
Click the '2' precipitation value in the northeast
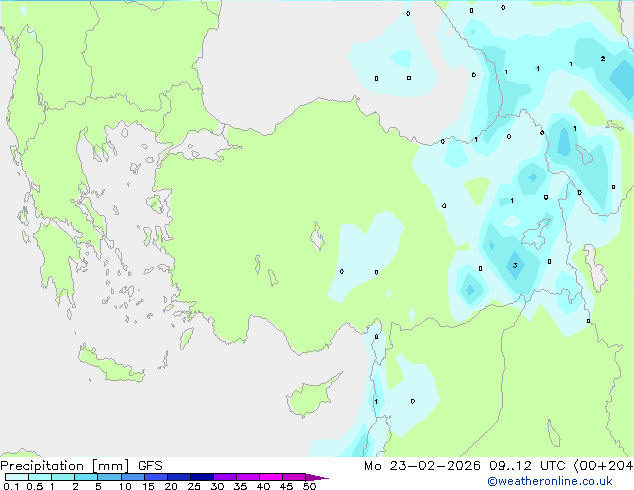tap(603, 59)
